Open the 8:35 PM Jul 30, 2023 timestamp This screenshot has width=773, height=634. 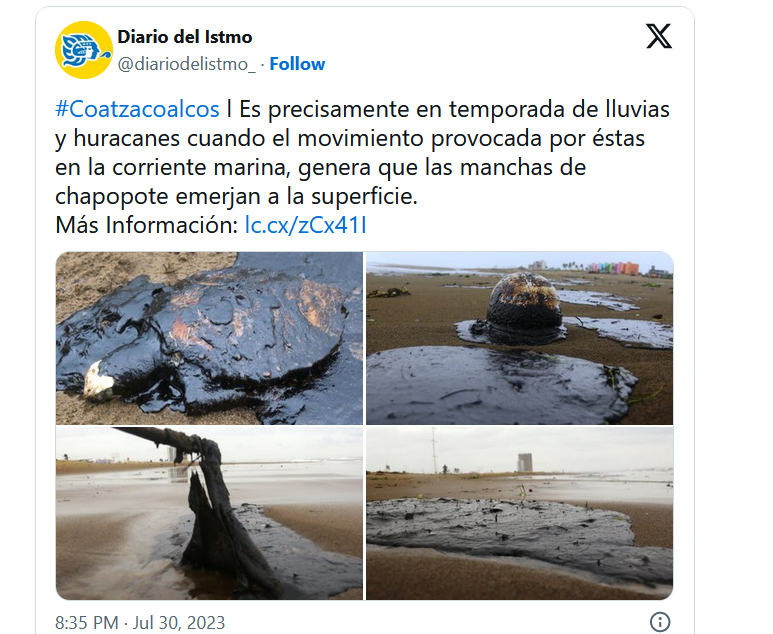point(140,623)
